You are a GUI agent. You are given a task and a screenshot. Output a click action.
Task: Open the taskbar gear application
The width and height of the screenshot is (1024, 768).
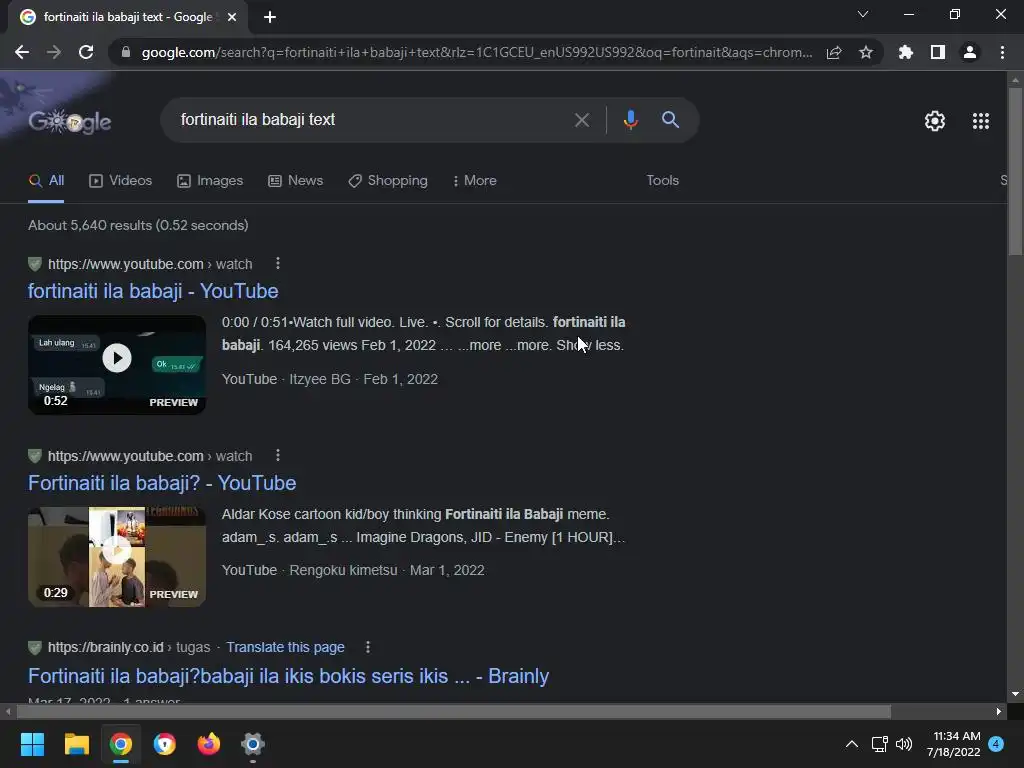coord(253,744)
